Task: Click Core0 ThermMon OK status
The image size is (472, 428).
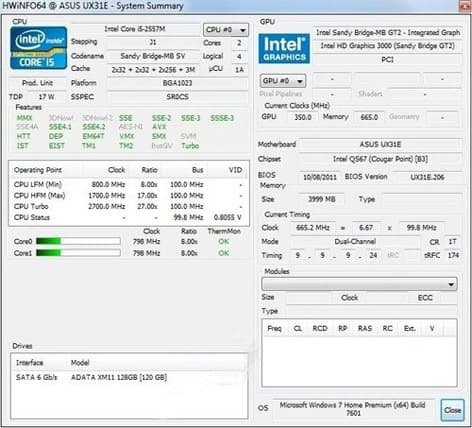Action: [x=224, y=241]
